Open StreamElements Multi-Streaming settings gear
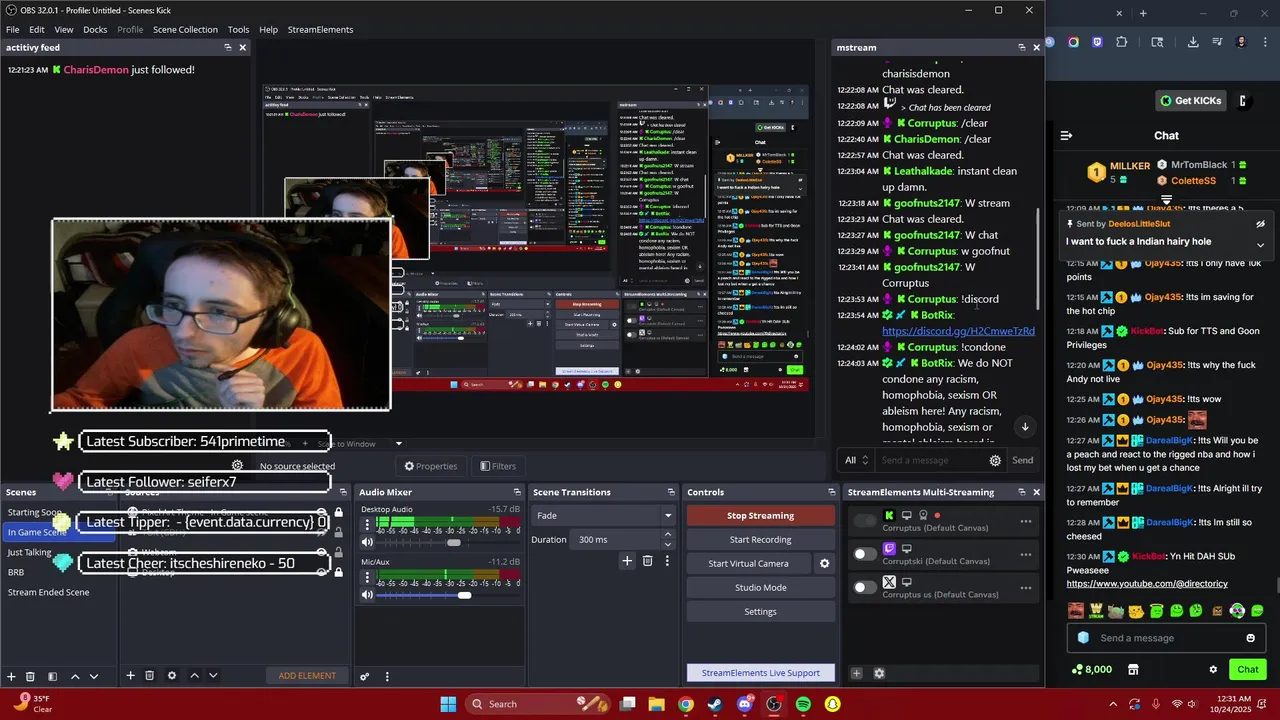Screen dimensions: 1280x720 click(x=879, y=673)
